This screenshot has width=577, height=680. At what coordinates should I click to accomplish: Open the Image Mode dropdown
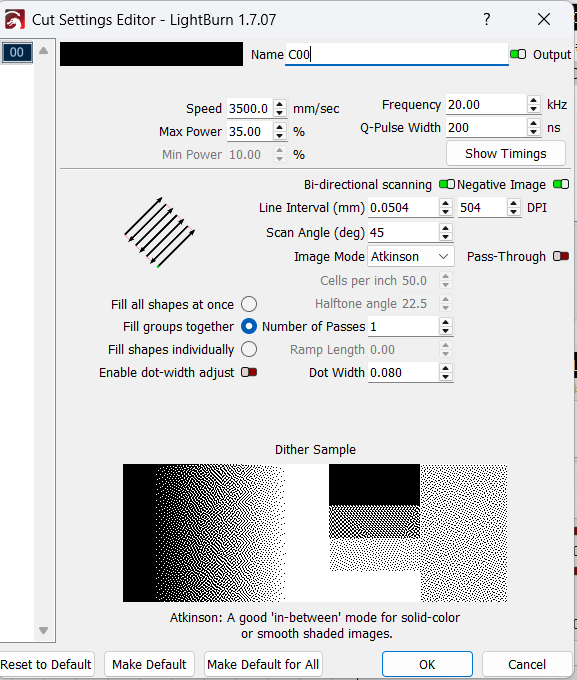[x=411, y=256]
